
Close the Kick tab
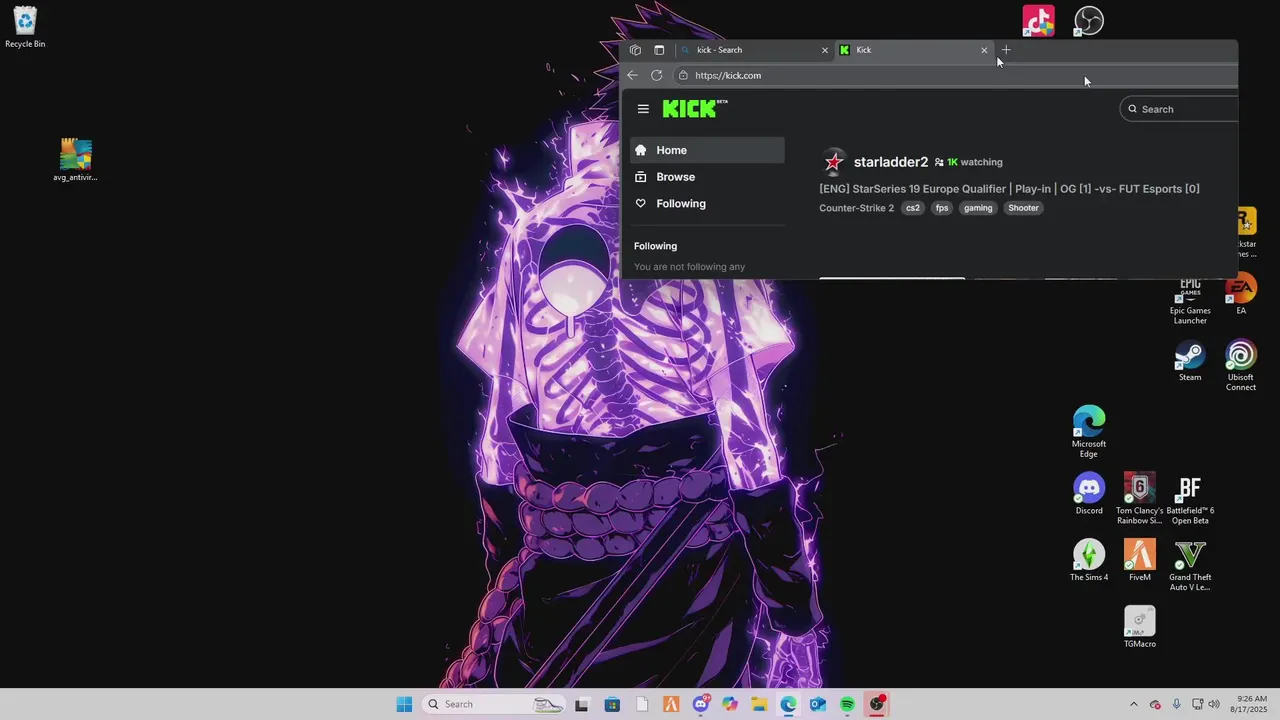984,50
